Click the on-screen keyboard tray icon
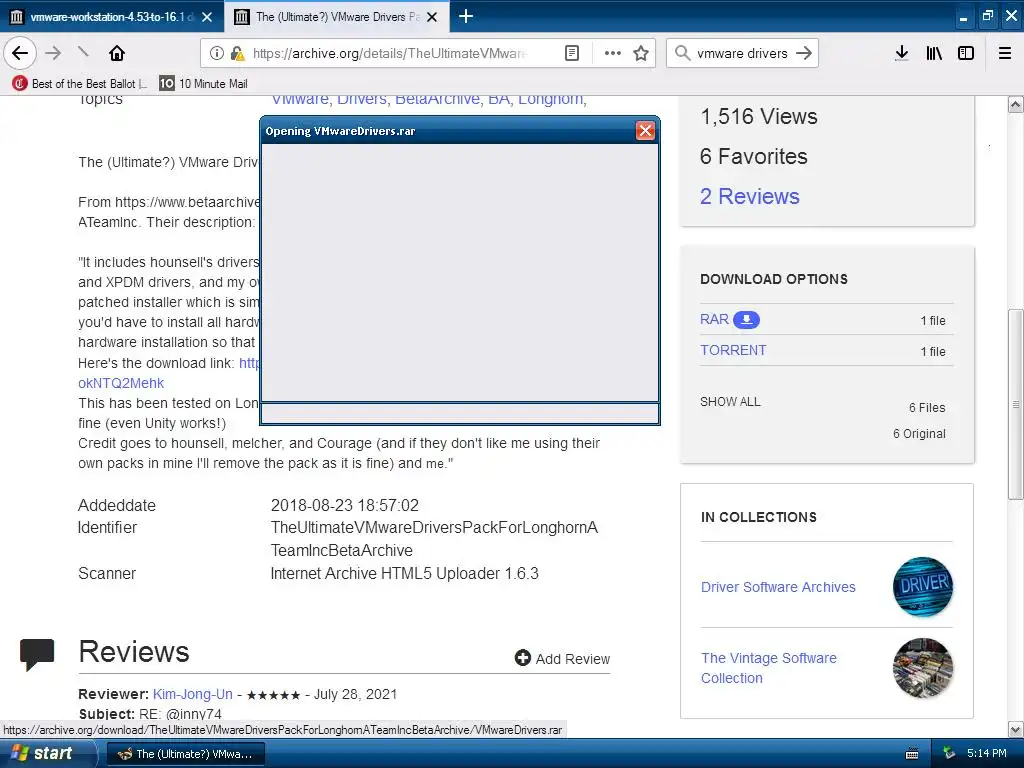The height and width of the screenshot is (768, 1024). click(912, 754)
